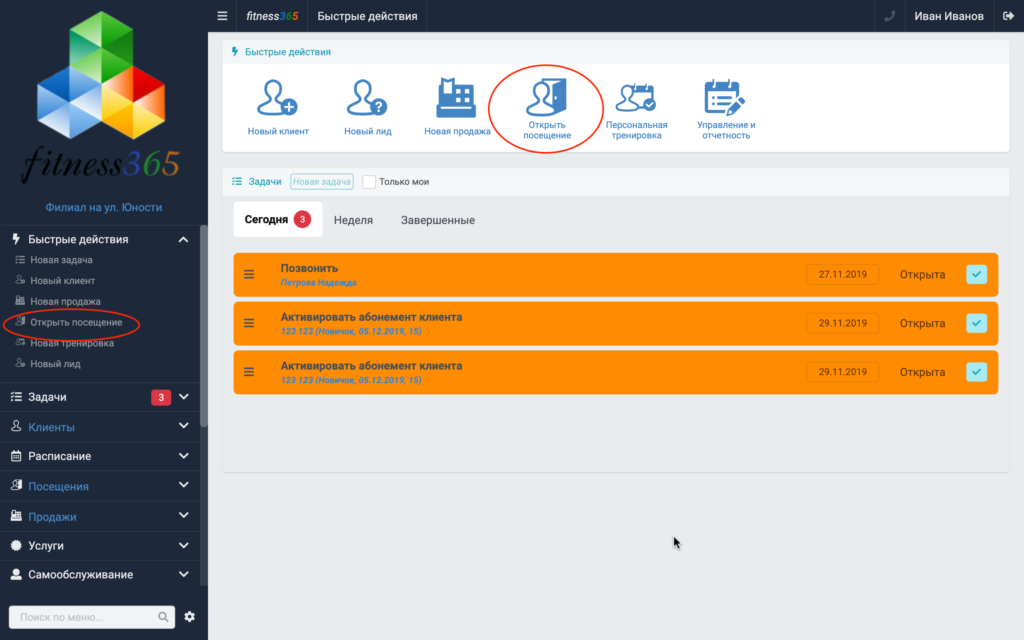Click the 27.11.2019 date on Позвонить task
The height and width of the screenshot is (640, 1024).
click(842, 274)
